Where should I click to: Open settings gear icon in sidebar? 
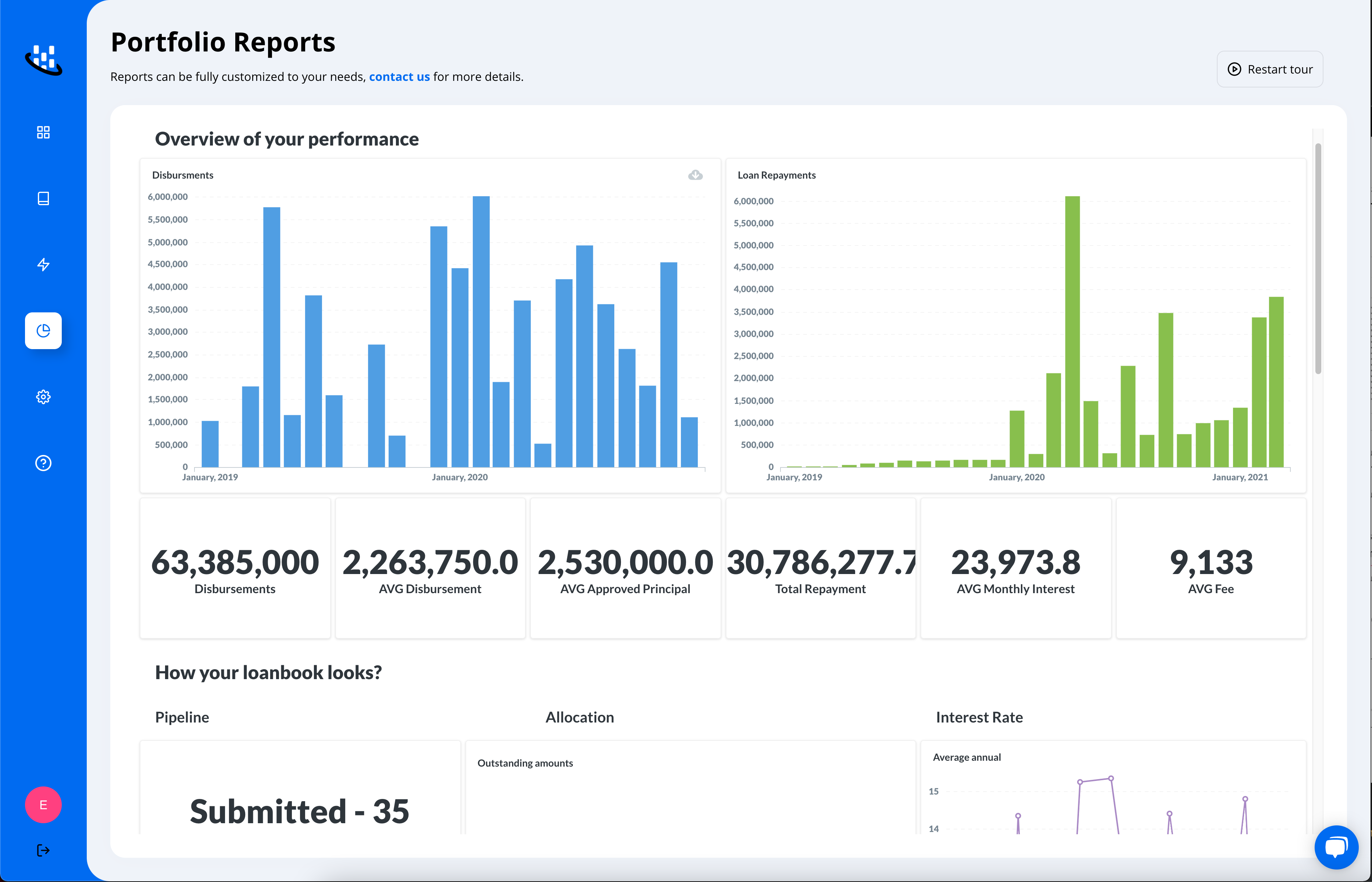click(43, 397)
